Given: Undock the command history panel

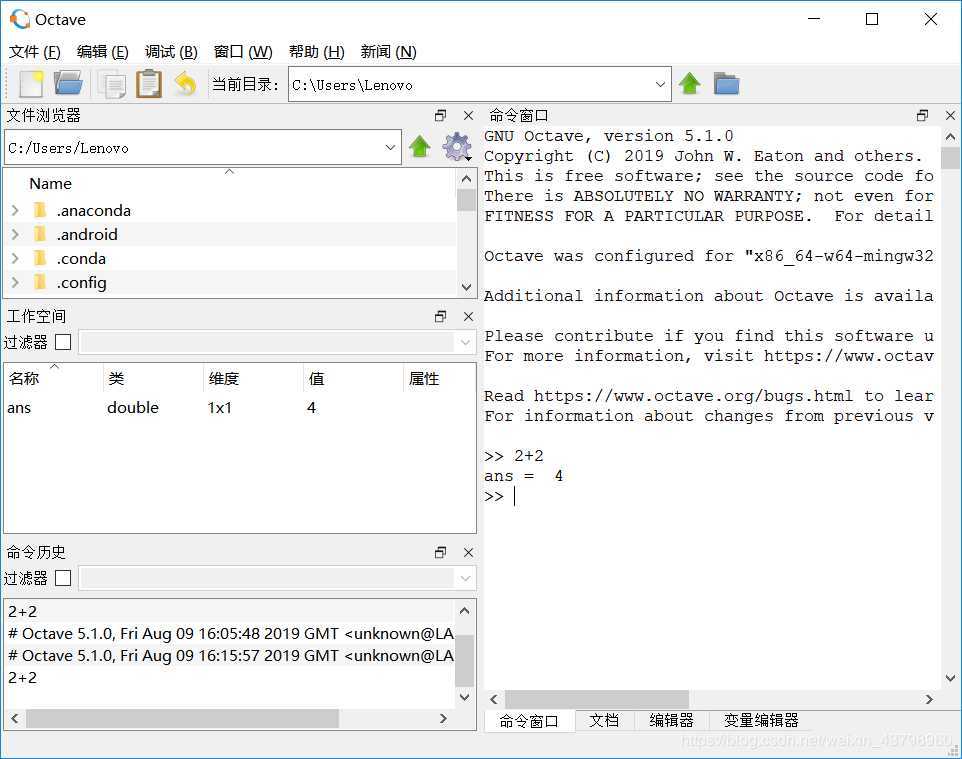Looking at the screenshot, I should (441, 552).
